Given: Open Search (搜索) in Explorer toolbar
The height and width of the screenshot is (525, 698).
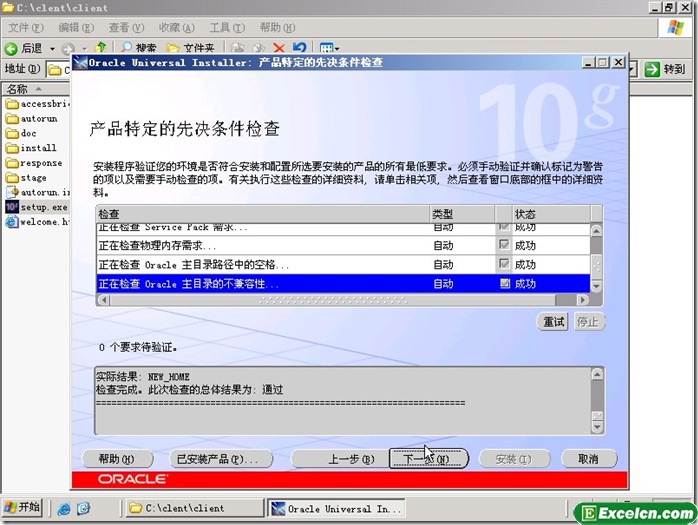Looking at the screenshot, I should tap(138, 48).
